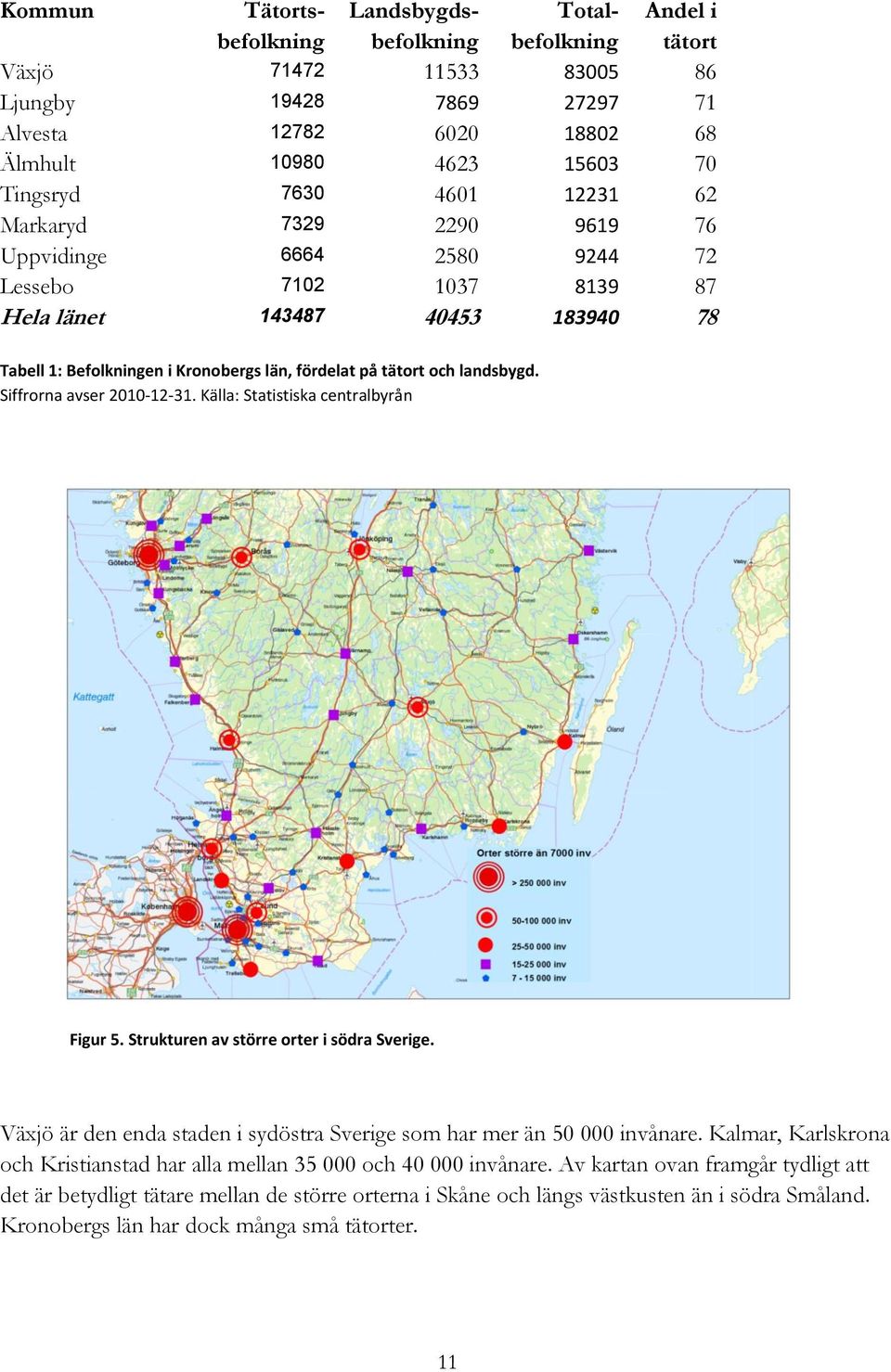This screenshot has width=891, height=1372.
Task: Click the red dot '25-50 000 inv' legend symbol
Action: coord(484,945)
